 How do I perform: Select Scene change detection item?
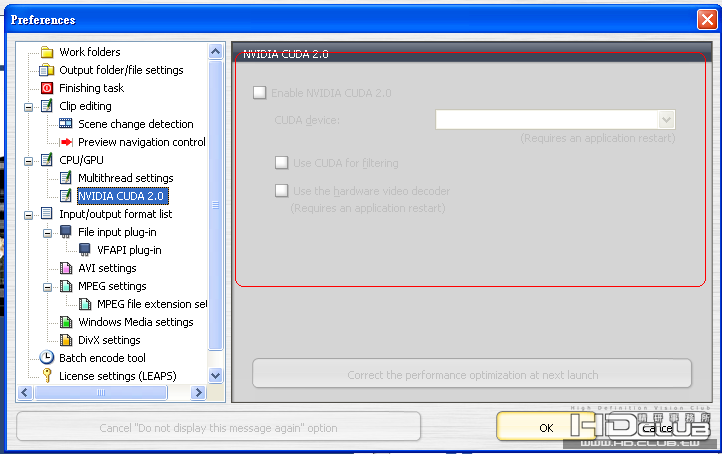(136, 124)
